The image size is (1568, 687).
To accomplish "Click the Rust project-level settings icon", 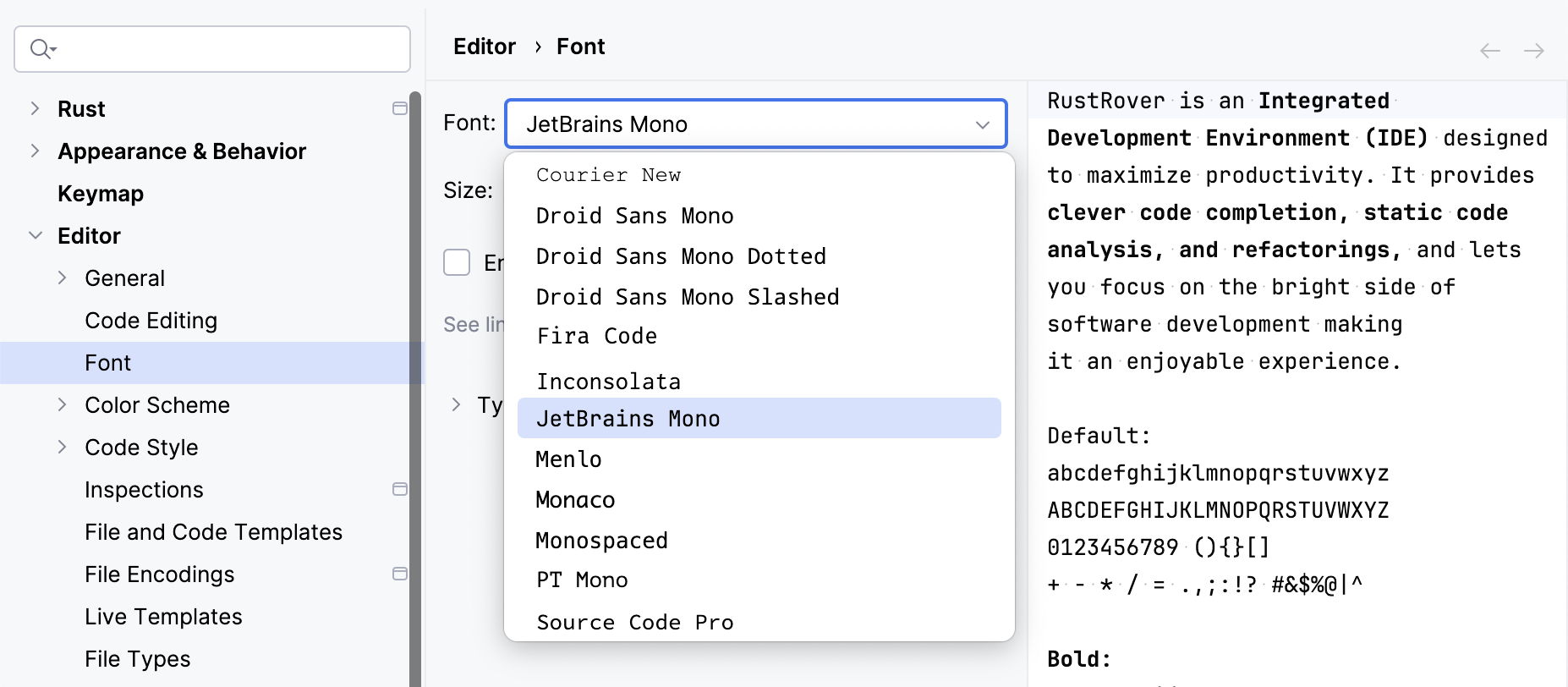I will coord(400,108).
